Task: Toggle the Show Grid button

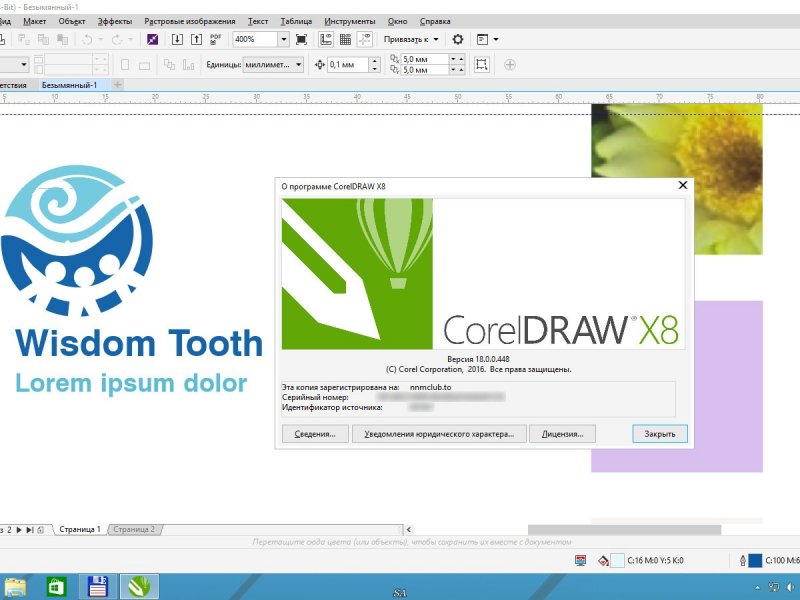Action: click(x=345, y=39)
